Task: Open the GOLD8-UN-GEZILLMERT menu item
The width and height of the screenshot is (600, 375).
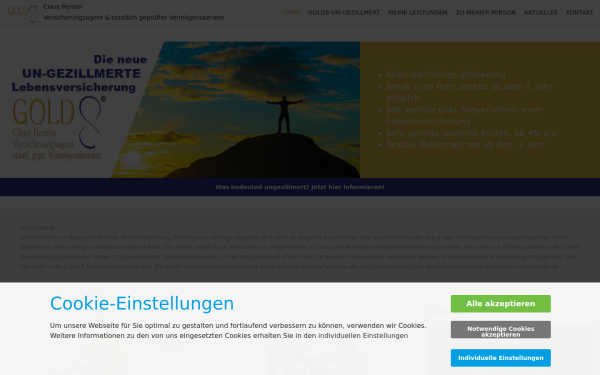Action: click(x=344, y=13)
